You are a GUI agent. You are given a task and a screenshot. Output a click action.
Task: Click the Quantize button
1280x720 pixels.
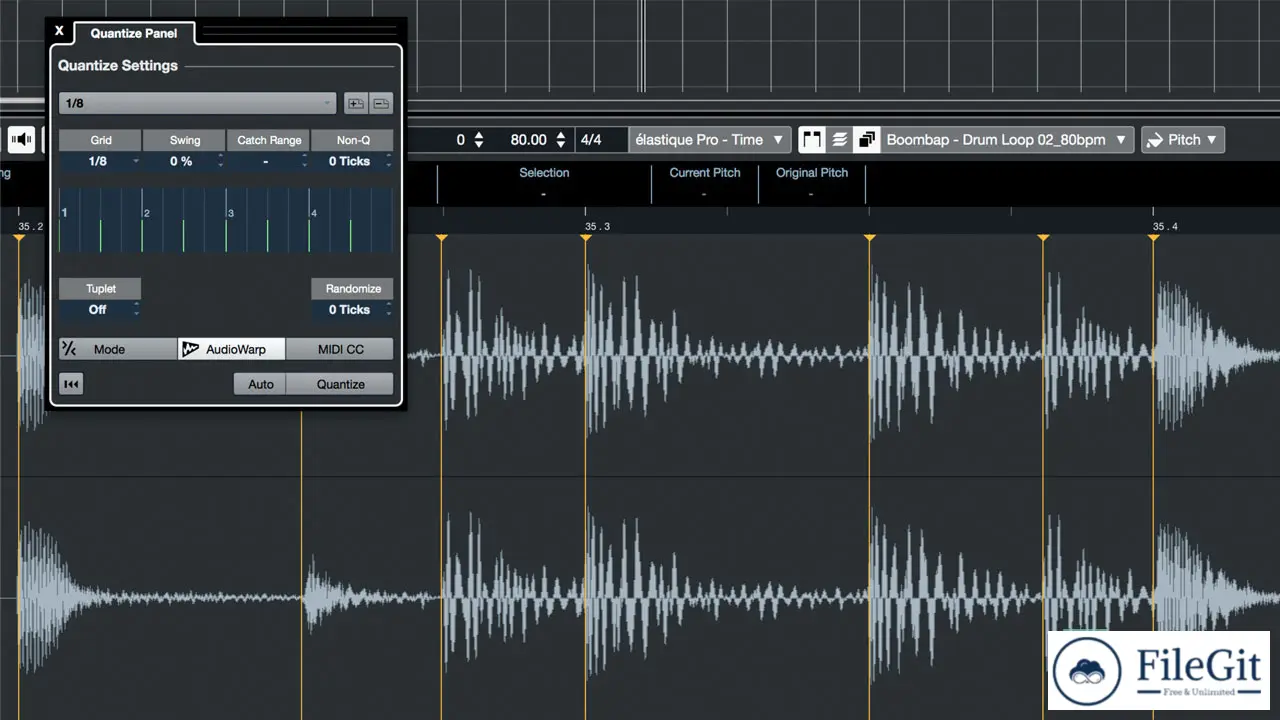[340, 384]
